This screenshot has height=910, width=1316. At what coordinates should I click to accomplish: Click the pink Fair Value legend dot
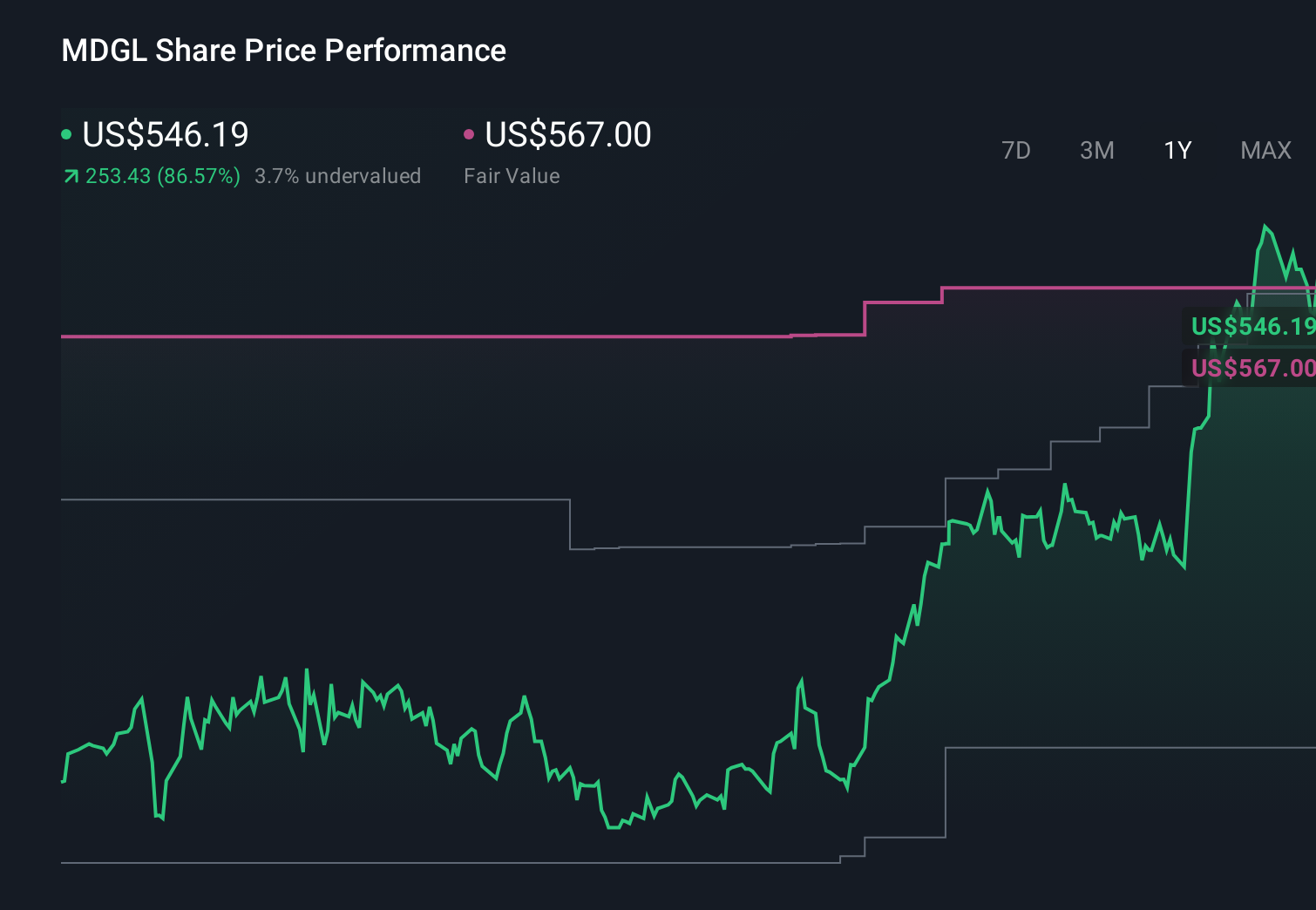(470, 134)
